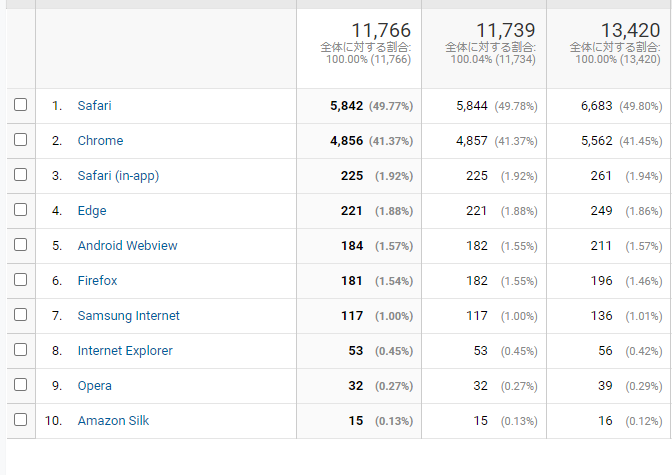Click Chrome's value 5,562
This screenshot has width=672, height=475.
click(x=597, y=141)
